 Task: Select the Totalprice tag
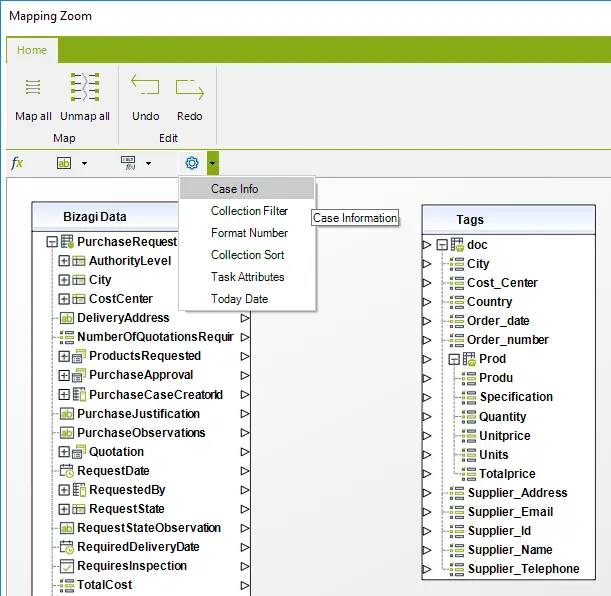pos(507,474)
